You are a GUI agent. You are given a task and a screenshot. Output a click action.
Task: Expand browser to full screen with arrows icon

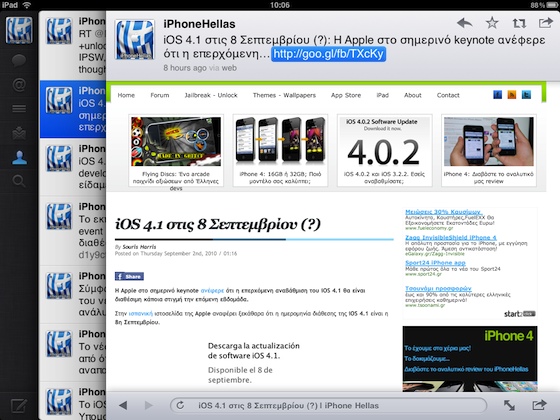509,405
